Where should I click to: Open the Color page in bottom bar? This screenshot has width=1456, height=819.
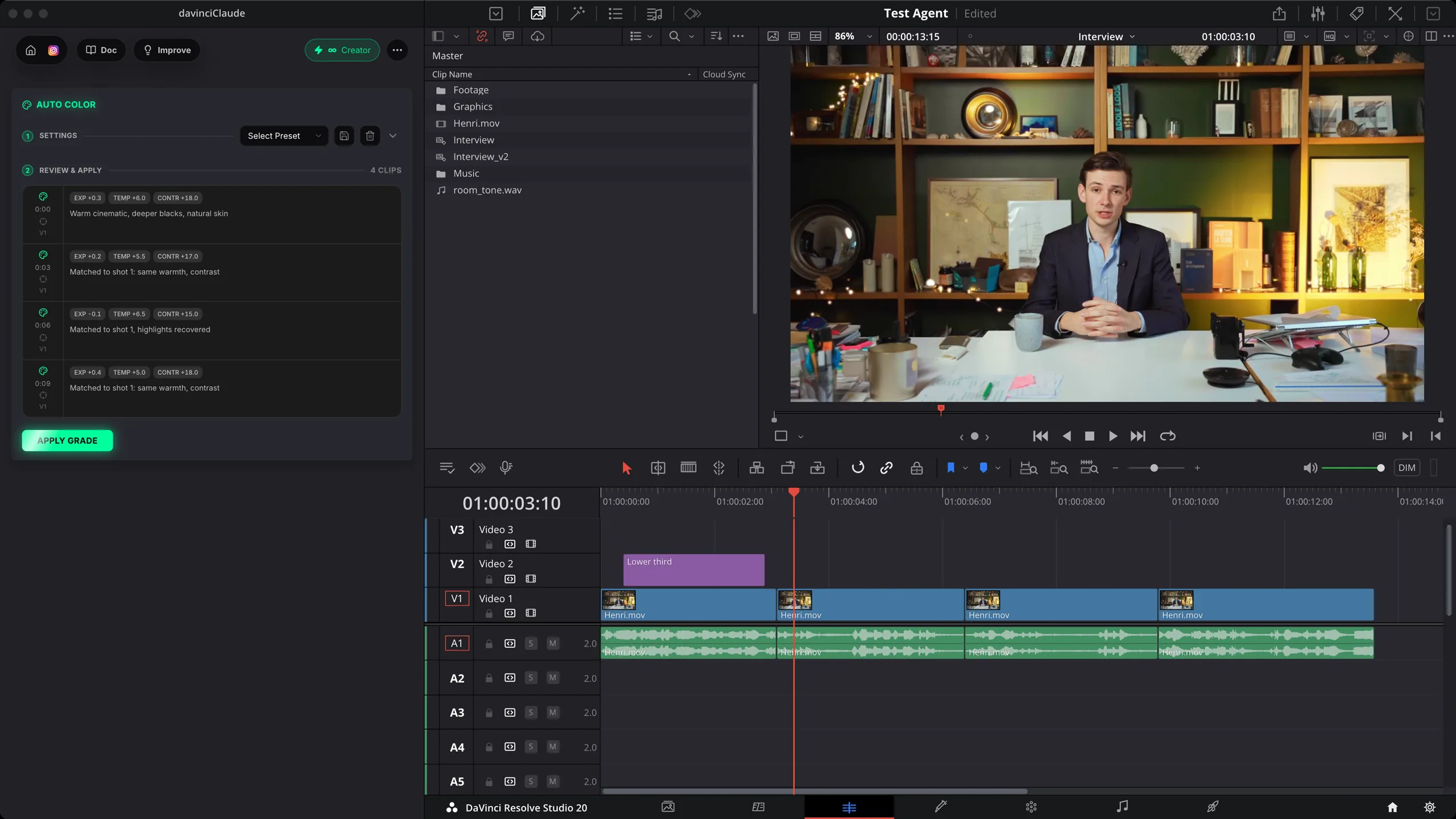click(x=1031, y=807)
